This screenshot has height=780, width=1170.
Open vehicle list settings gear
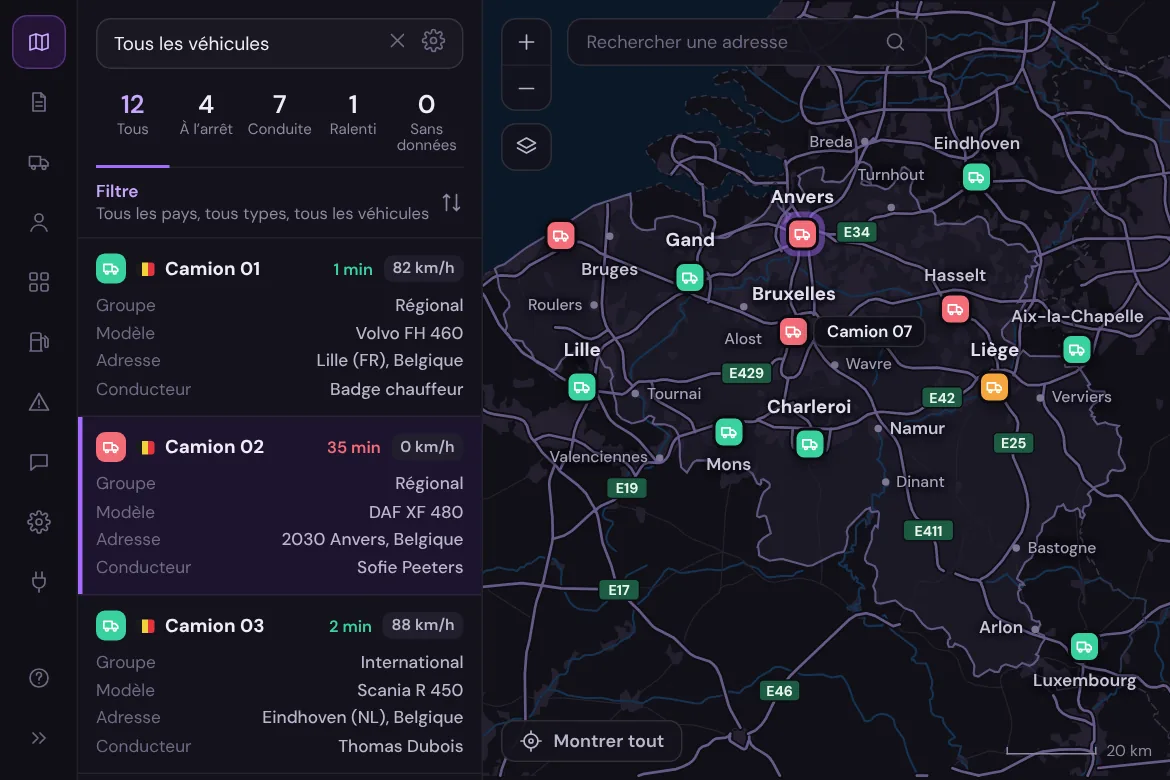tap(434, 41)
